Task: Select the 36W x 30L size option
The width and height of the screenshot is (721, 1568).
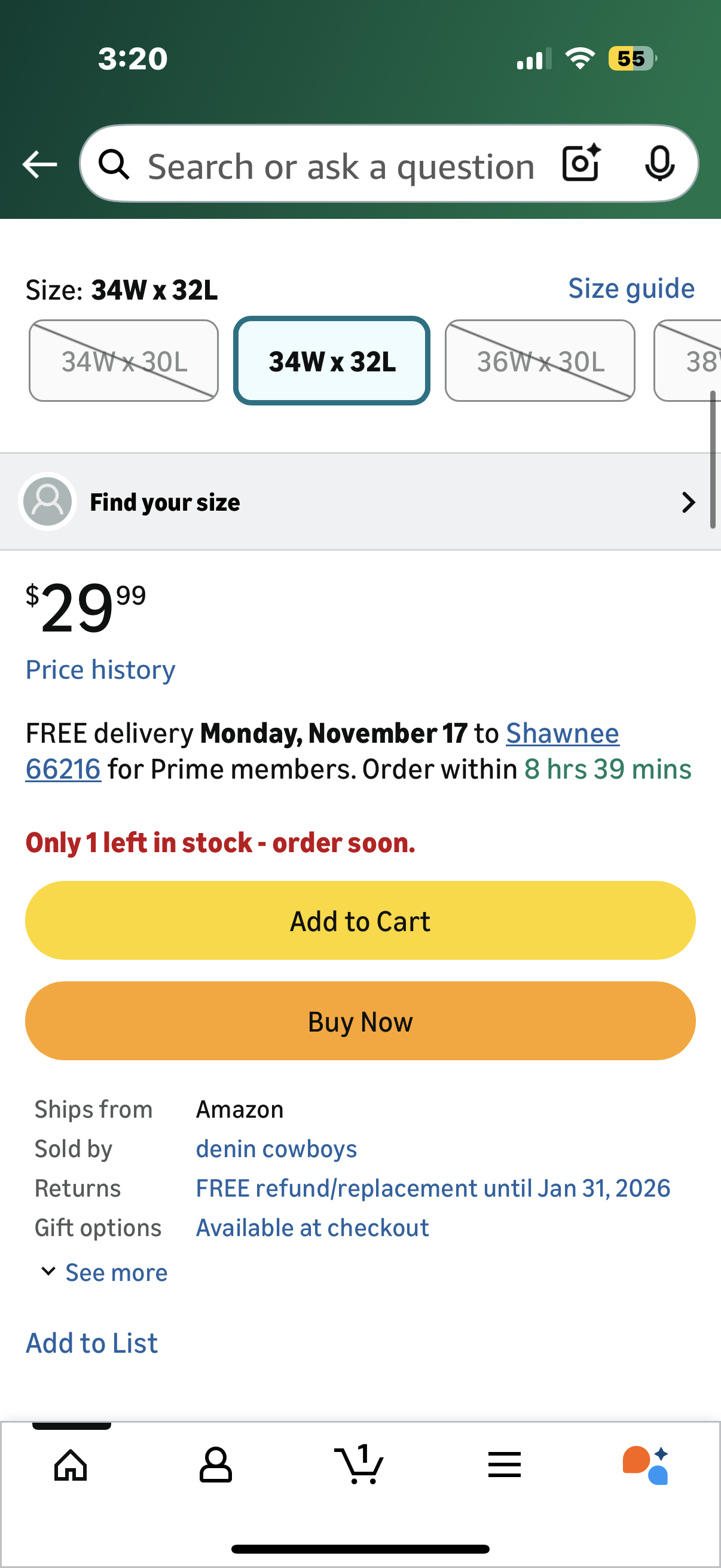Action: point(540,361)
